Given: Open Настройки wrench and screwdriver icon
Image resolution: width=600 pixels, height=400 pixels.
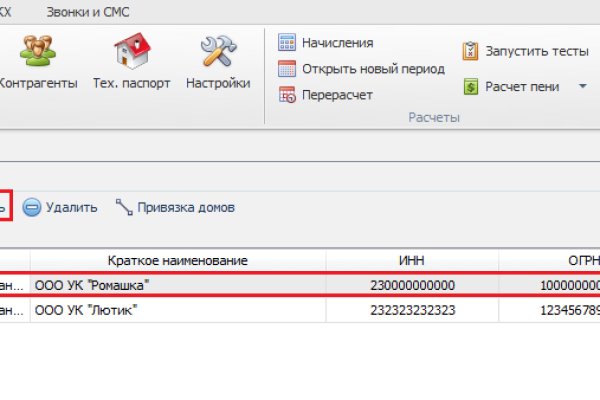Looking at the screenshot, I should 217,52.
